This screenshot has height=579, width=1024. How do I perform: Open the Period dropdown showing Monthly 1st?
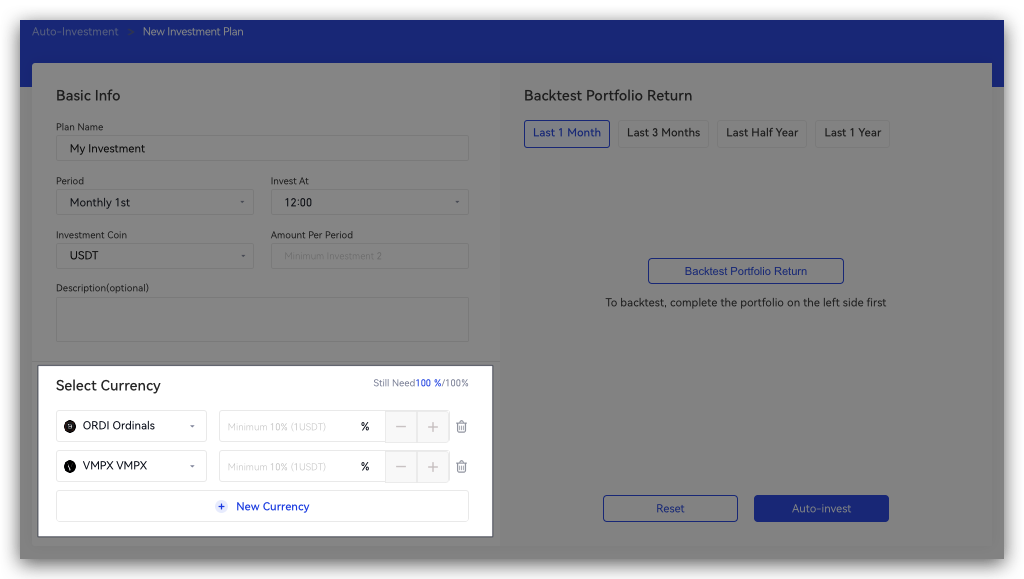coord(155,202)
